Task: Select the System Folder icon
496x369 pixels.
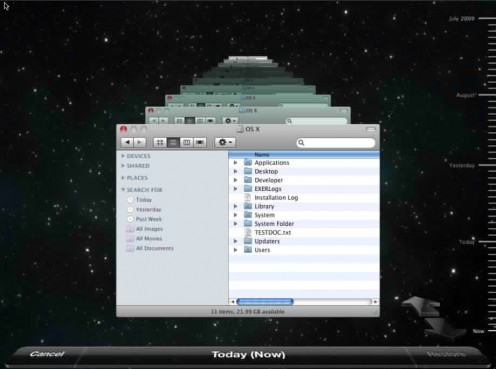Action: (248, 223)
